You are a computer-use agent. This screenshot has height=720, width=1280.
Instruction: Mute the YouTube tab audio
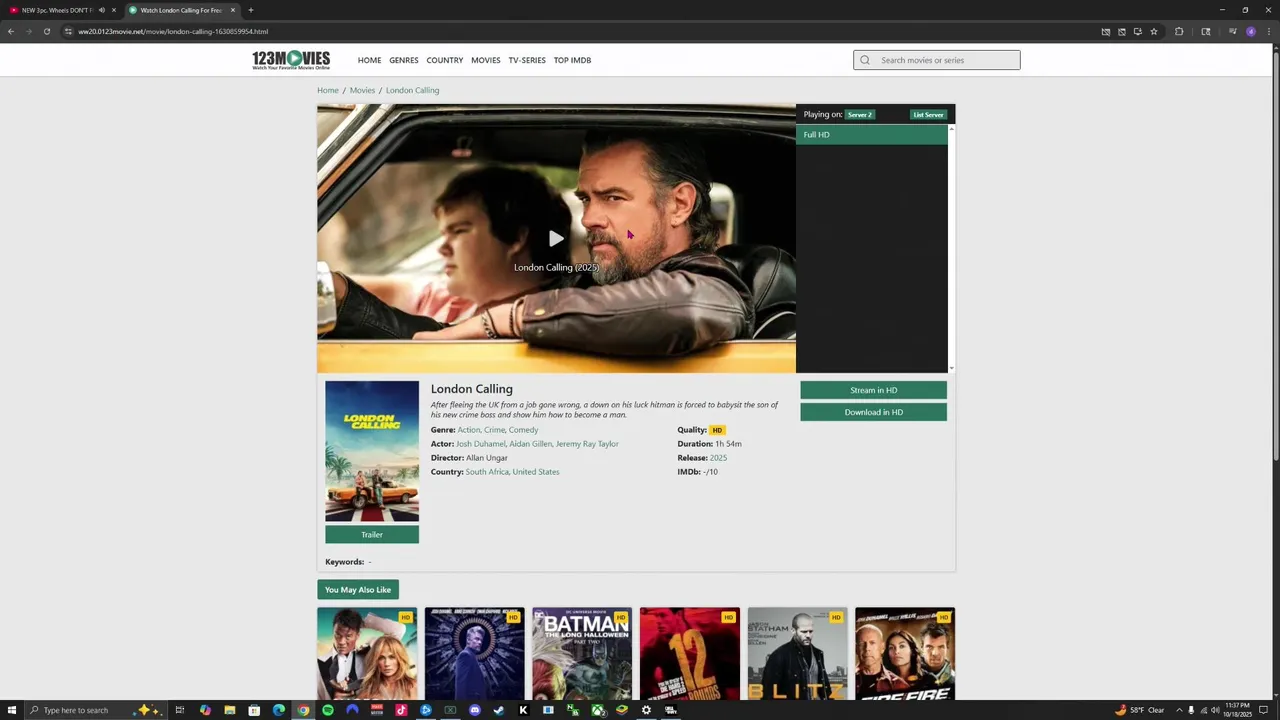tap(101, 10)
